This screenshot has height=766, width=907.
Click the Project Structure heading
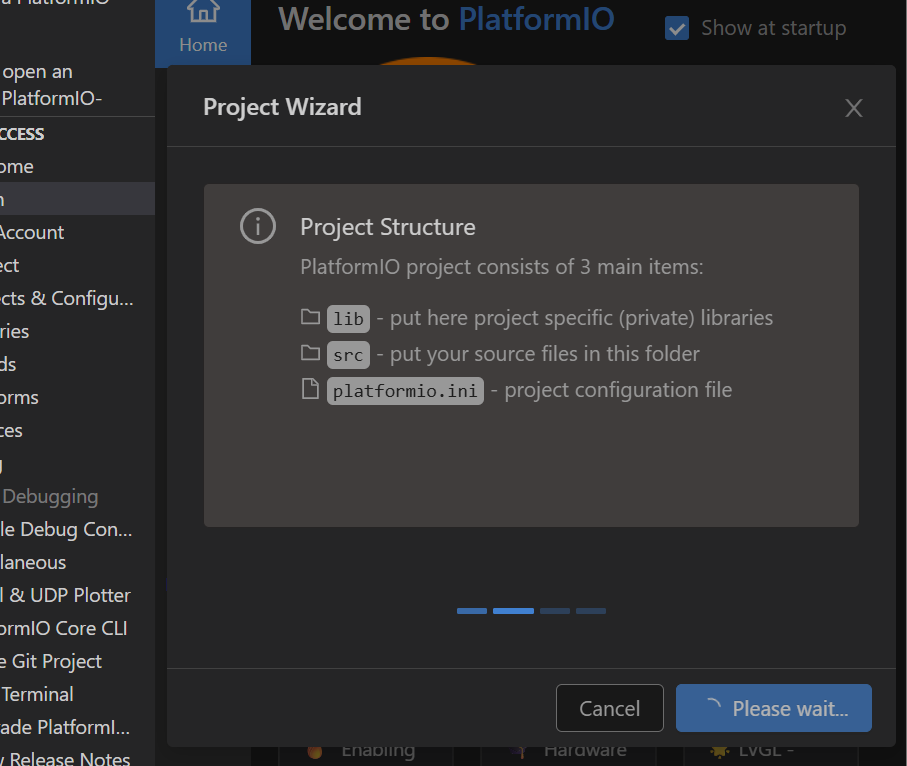click(388, 227)
